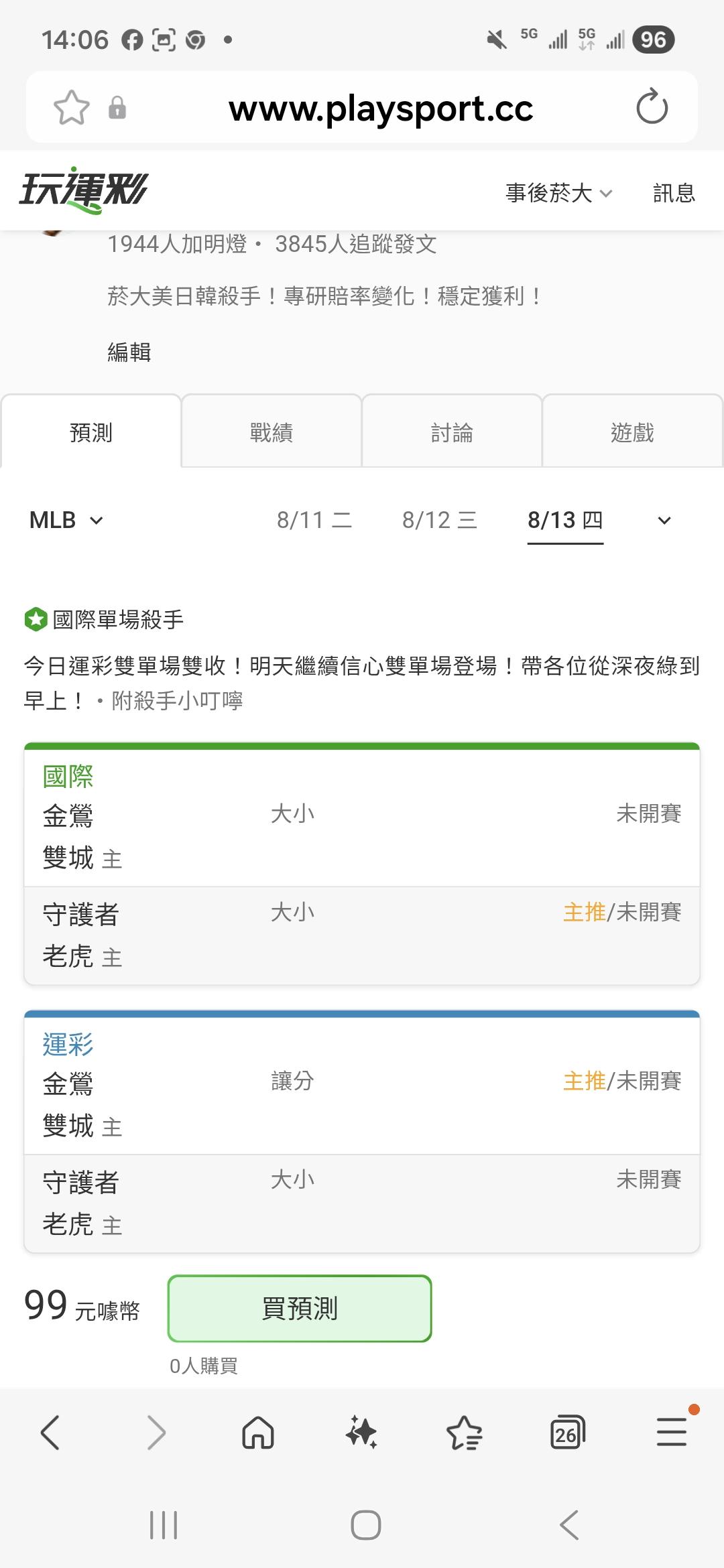The width and height of the screenshot is (724, 1568).
Task: Reload the page with refresh icon
Action: (652, 107)
